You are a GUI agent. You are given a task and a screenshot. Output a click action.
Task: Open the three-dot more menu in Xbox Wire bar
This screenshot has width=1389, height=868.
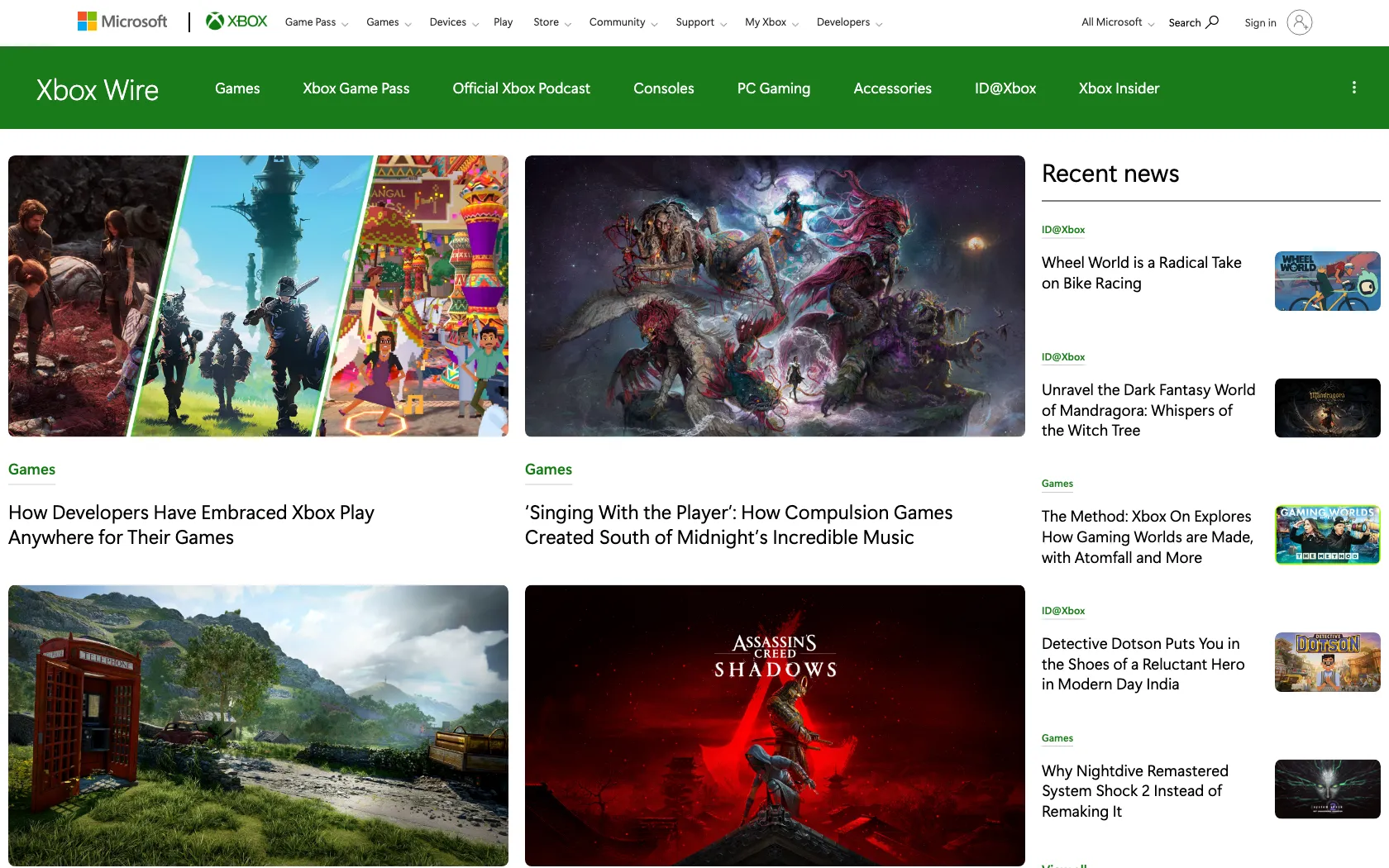coord(1354,88)
